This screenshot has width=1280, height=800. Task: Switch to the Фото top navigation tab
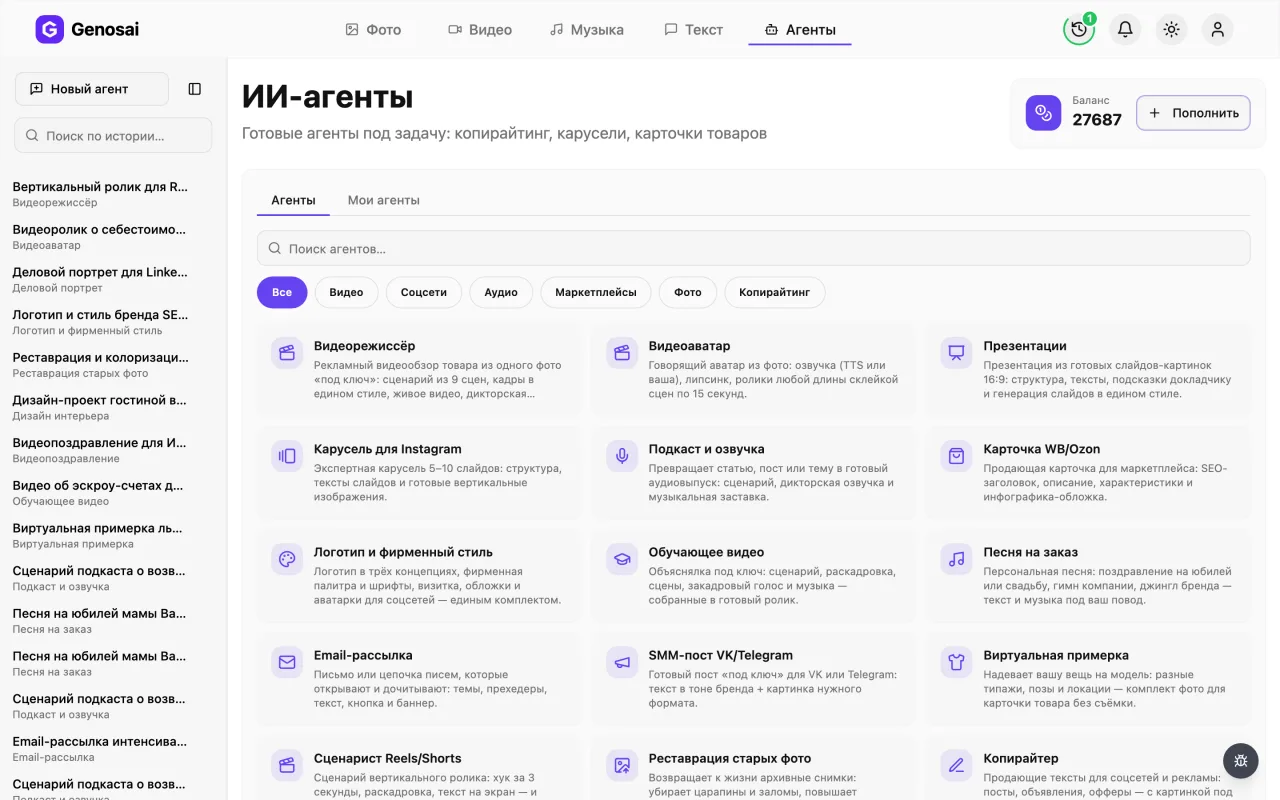click(x=373, y=30)
